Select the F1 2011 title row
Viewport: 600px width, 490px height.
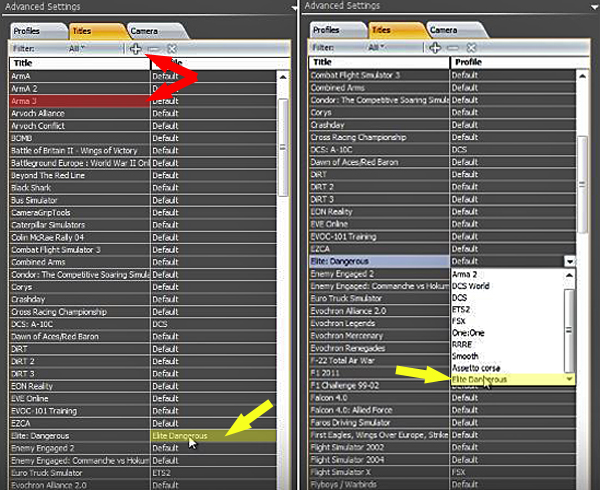[379, 373]
